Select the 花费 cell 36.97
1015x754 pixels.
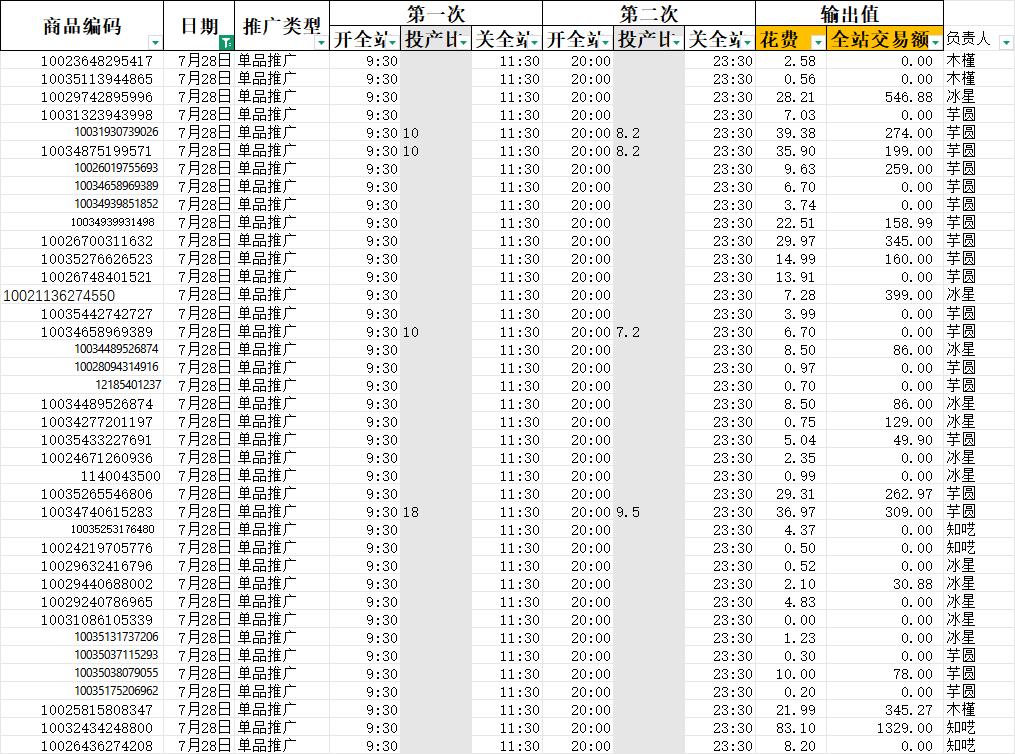[791, 512]
